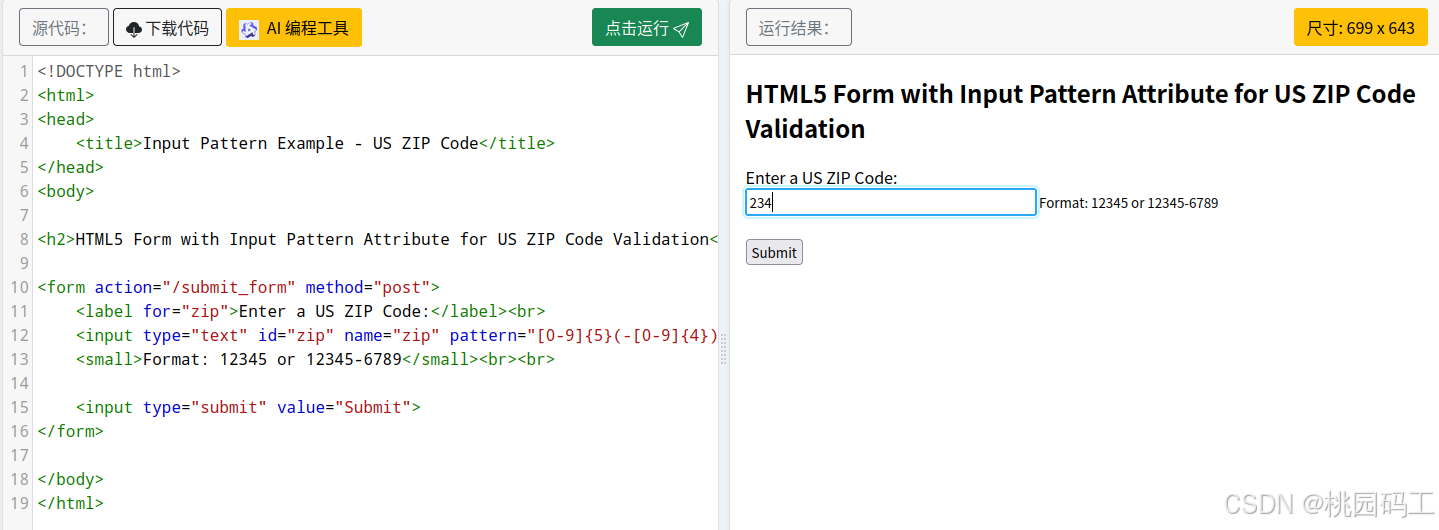Click line number 19 in the gutter
The width and height of the screenshot is (1439, 530).
coord(19,503)
